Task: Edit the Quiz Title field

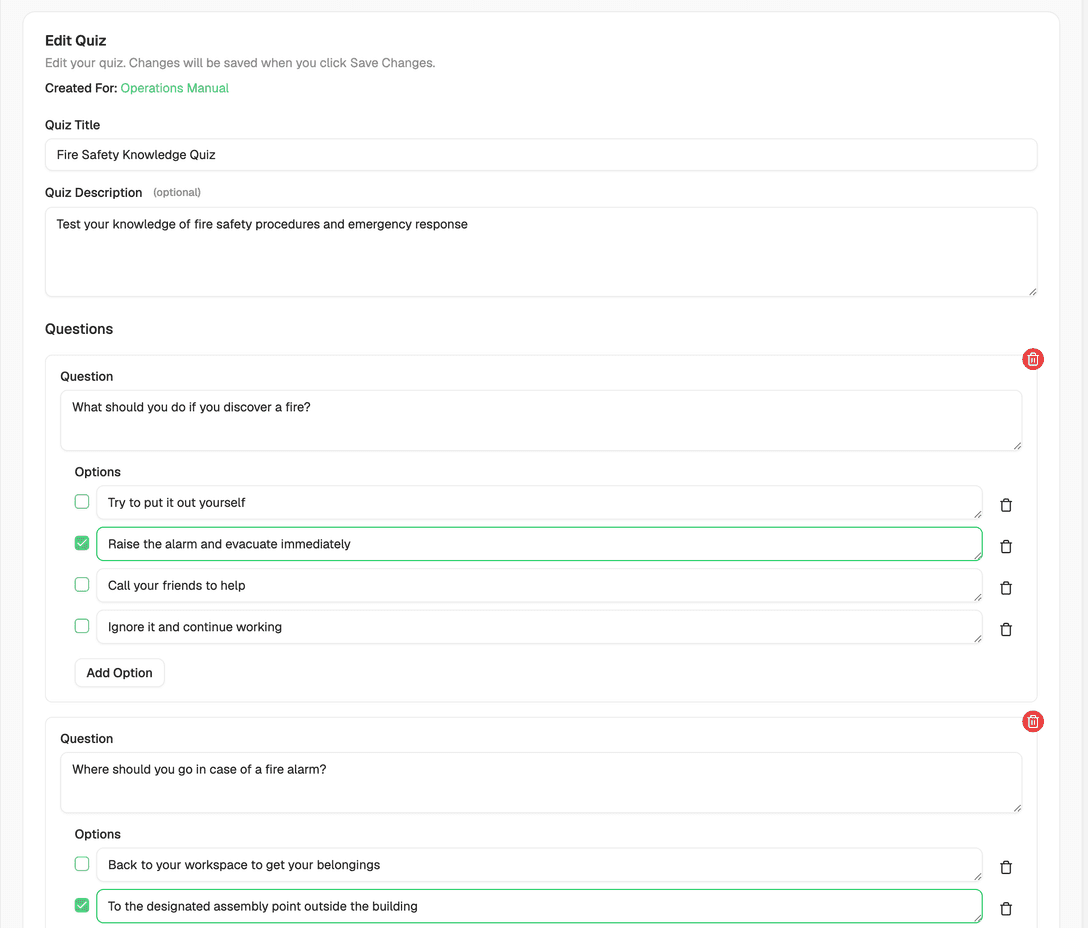Action: (x=541, y=155)
